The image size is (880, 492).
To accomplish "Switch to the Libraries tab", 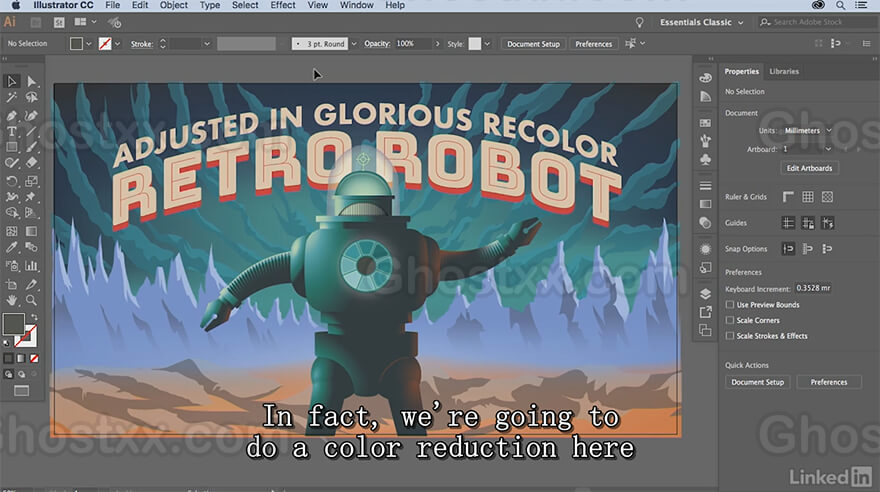I will tap(784, 71).
